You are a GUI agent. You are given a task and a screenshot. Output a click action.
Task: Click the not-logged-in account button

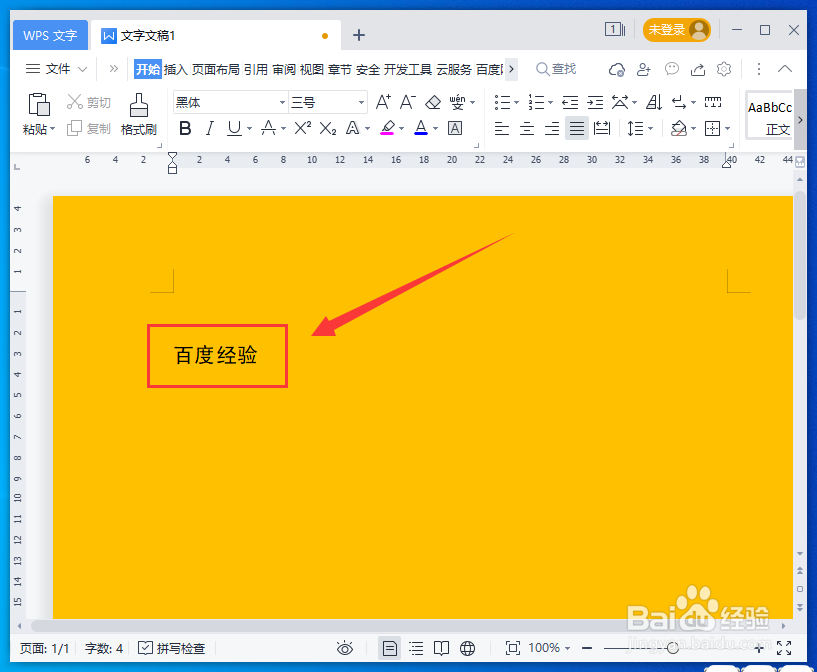pos(676,30)
